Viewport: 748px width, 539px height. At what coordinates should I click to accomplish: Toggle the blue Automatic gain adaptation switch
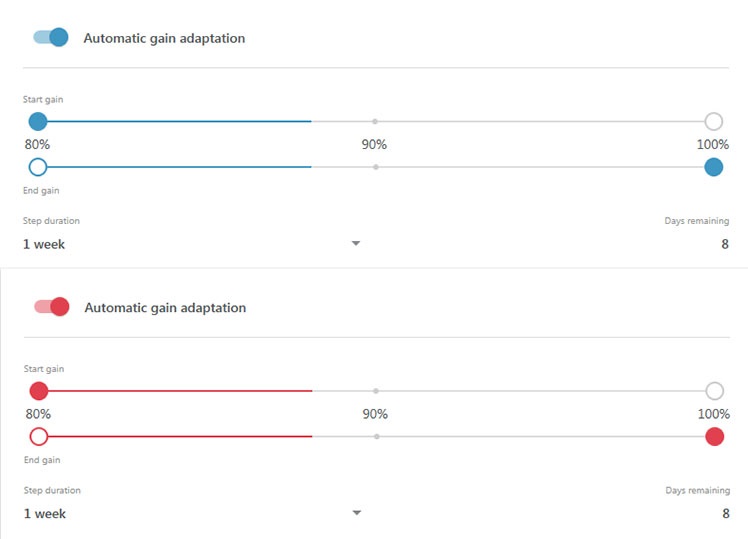51,37
